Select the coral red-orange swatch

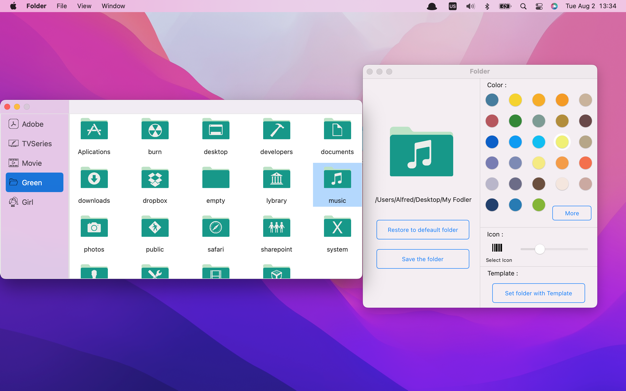point(585,163)
